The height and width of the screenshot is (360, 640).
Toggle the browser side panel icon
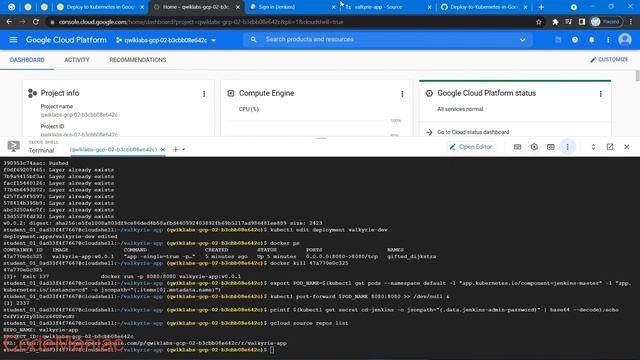click(582, 22)
